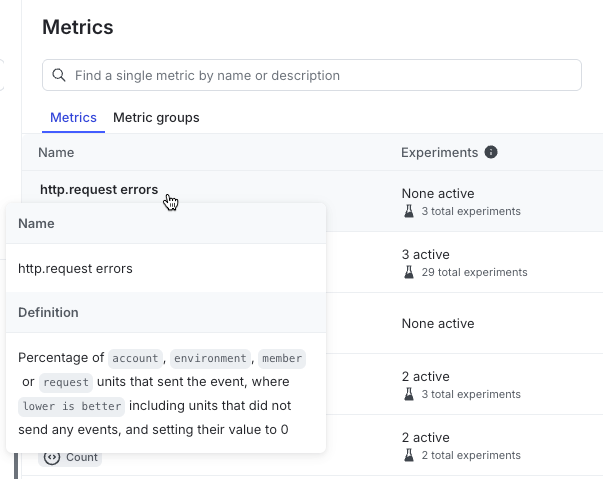The width and height of the screenshot is (603, 479).
Task: Click flask icon beside 2 total experiments
Action: pos(409,455)
